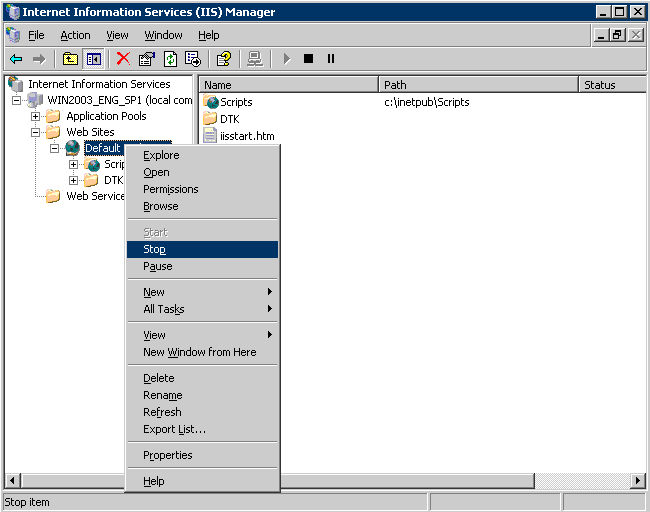Click the Help toolbar icon
Screen dimensions: 650x512
point(224,59)
